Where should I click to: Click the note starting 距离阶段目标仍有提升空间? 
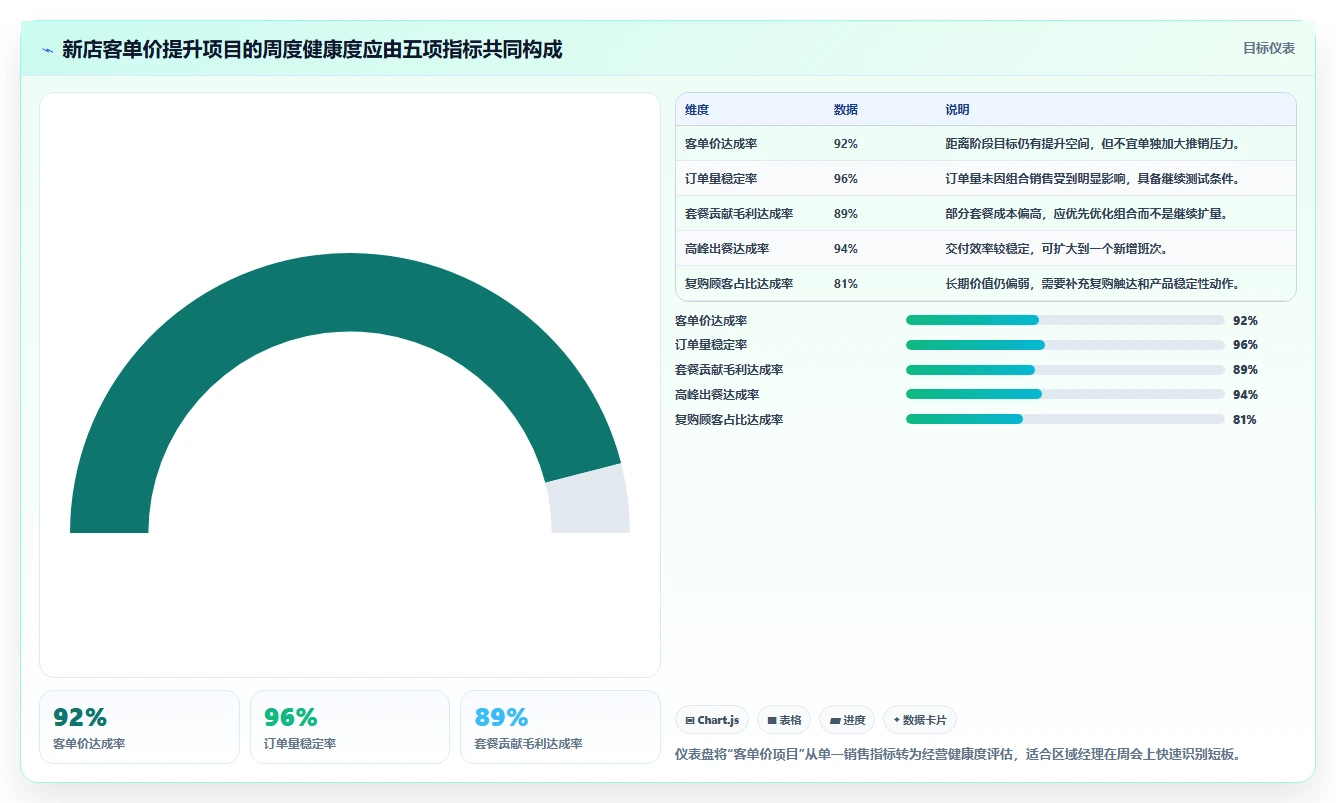tap(1093, 144)
